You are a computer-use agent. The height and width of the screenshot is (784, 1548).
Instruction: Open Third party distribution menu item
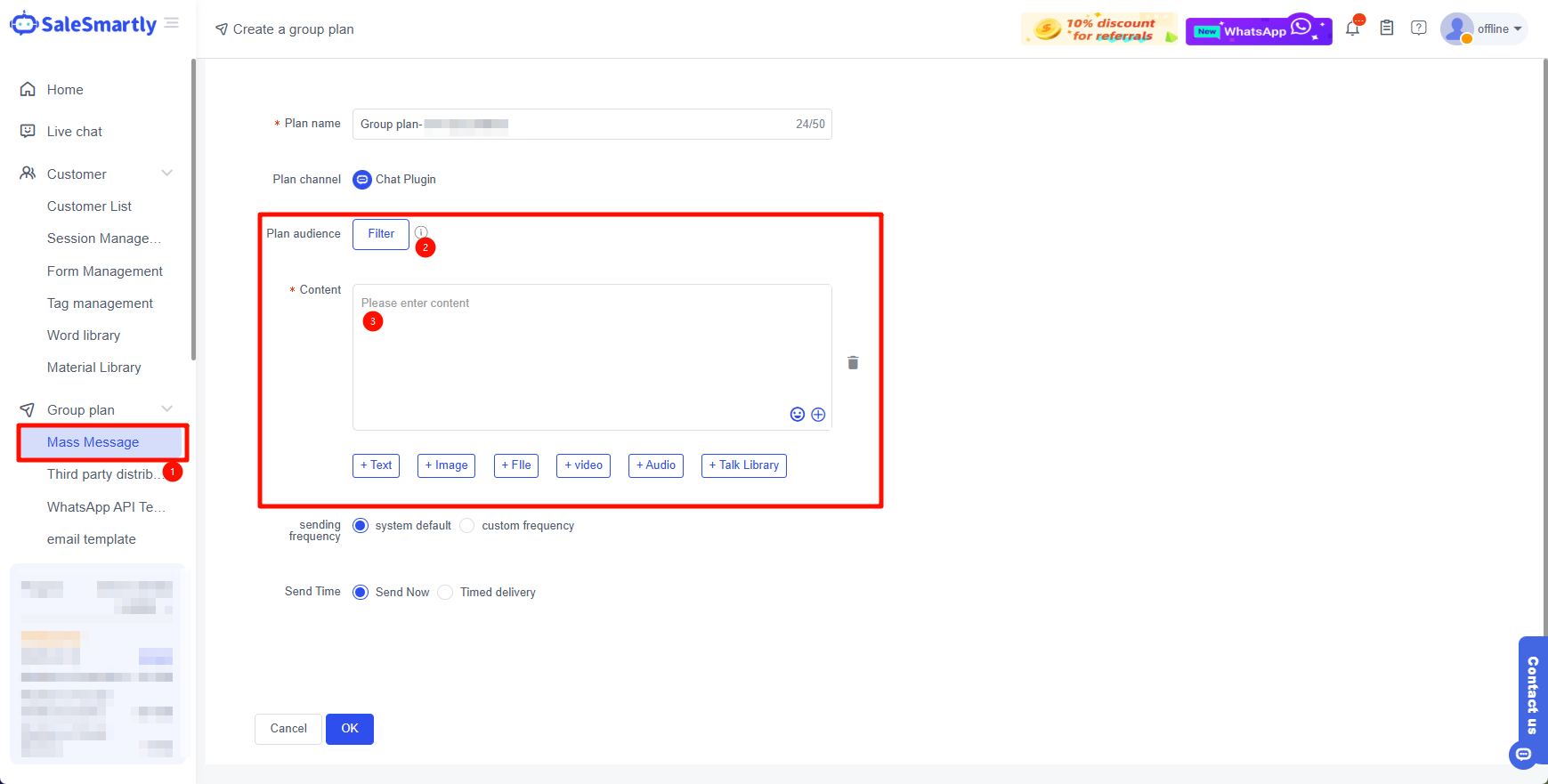click(x=104, y=474)
